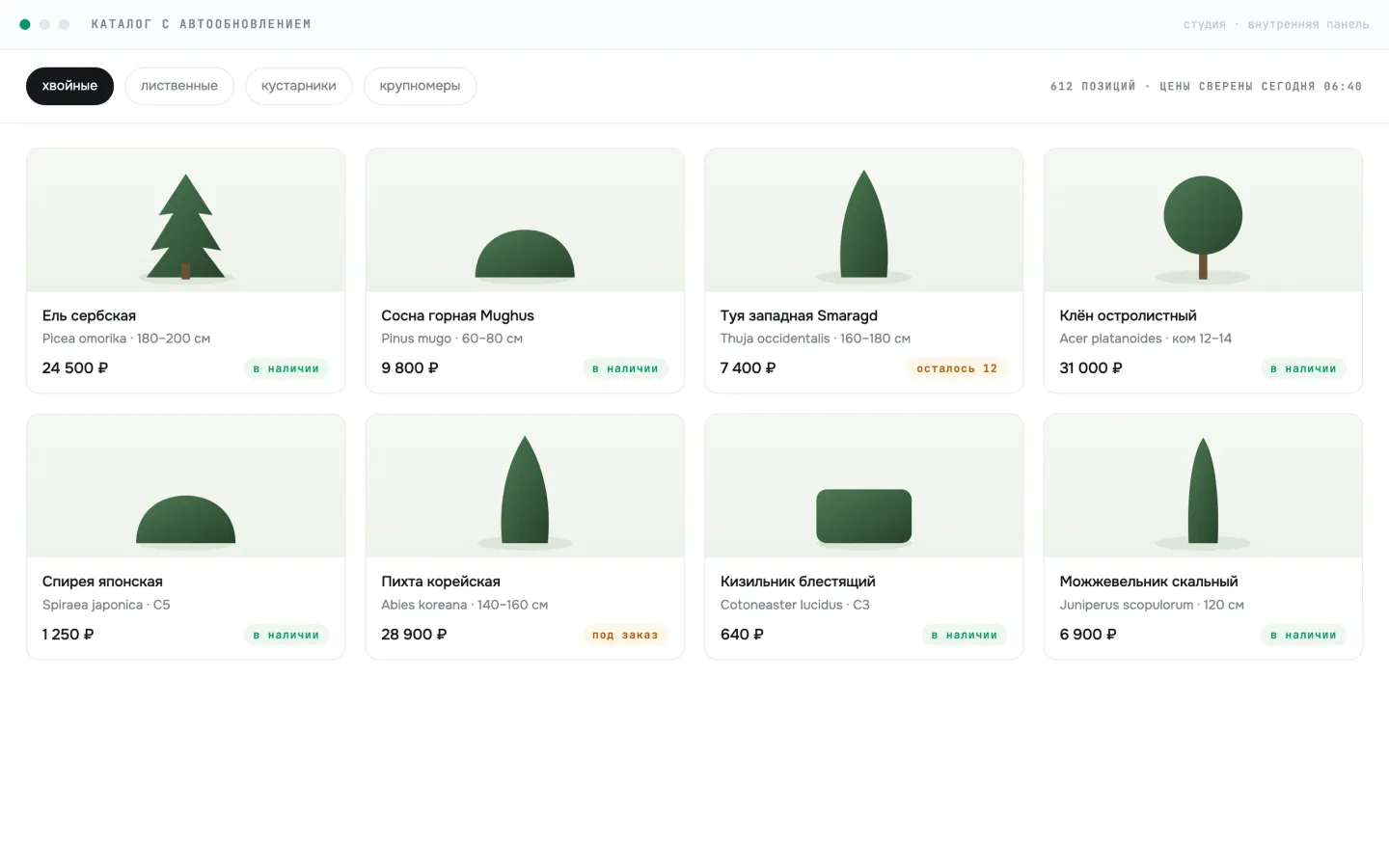Image resolution: width=1389 pixels, height=868 pixels.
Task: Select the Туя западная Smaragd plant image
Action: click(864, 224)
